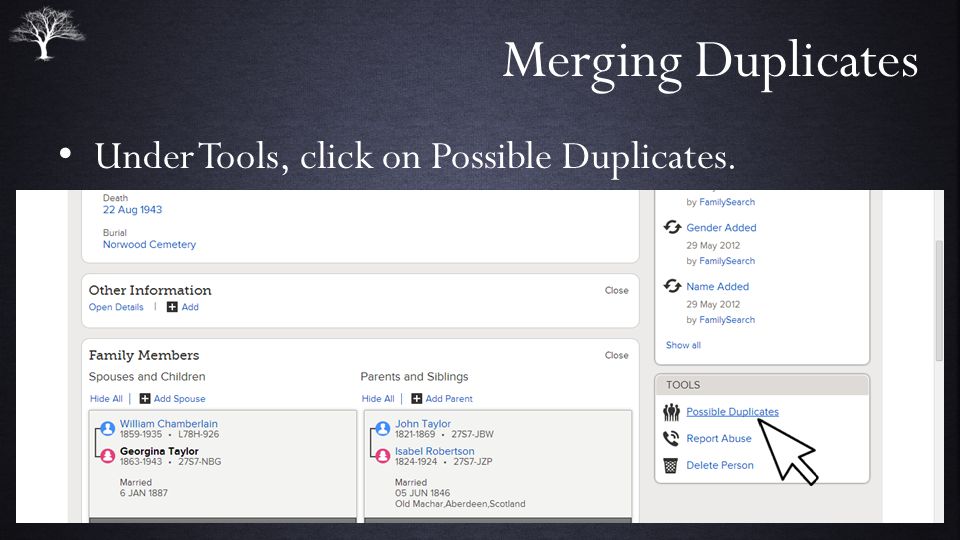
Task: Show all recent changes
Action: (x=683, y=345)
